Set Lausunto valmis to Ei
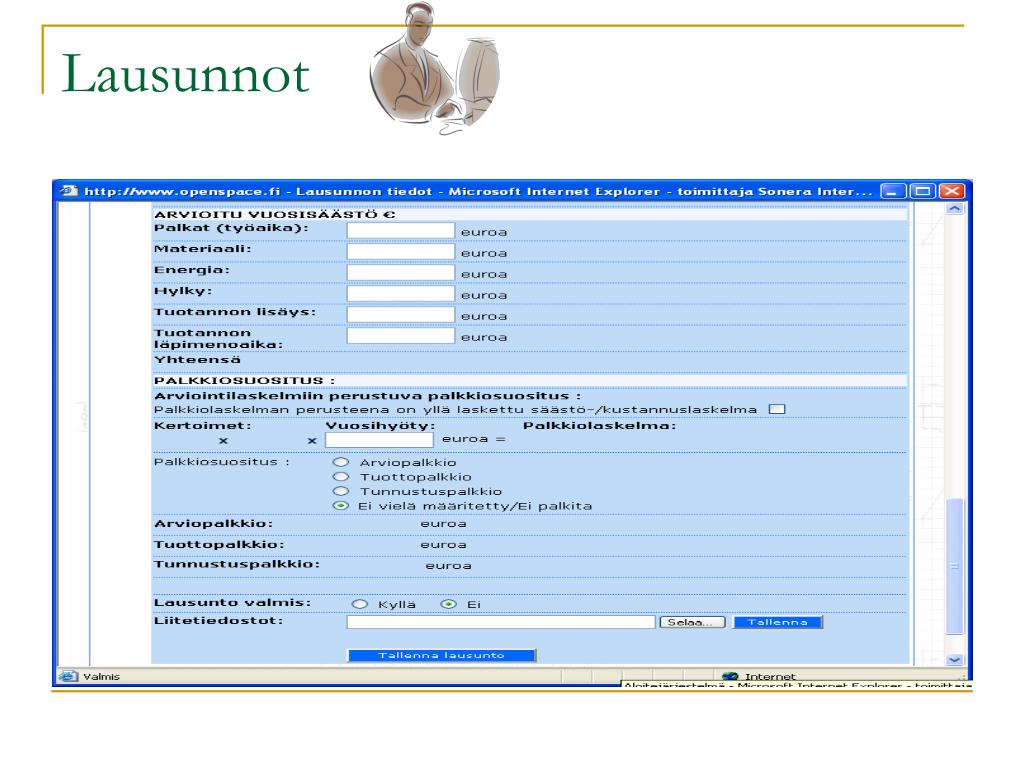 [449, 604]
